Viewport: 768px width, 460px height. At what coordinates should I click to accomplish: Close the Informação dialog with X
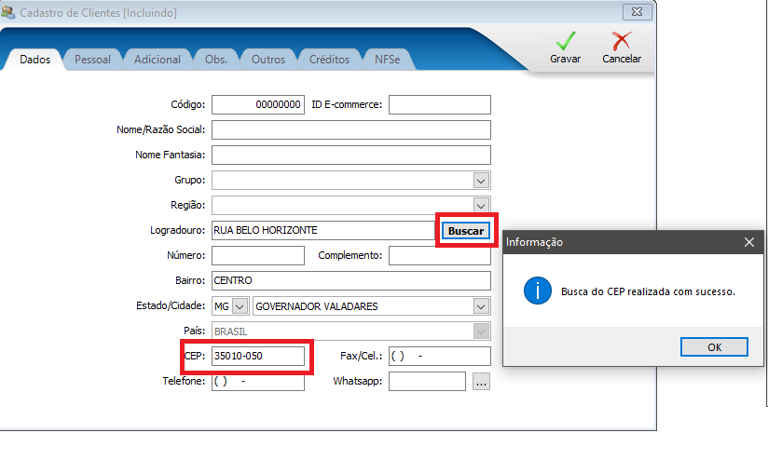pyautogui.click(x=750, y=242)
